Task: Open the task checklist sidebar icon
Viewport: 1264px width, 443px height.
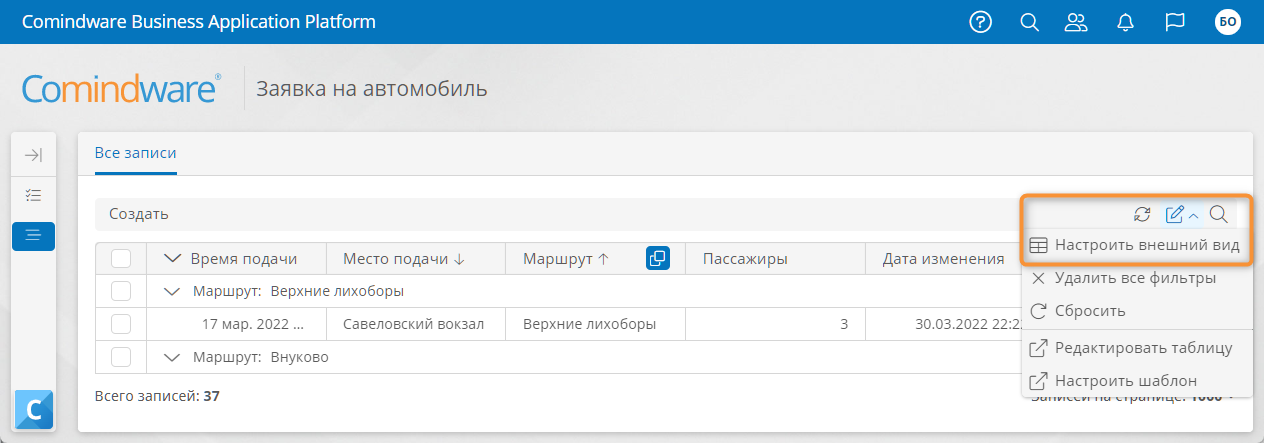Action: click(x=33, y=195)
